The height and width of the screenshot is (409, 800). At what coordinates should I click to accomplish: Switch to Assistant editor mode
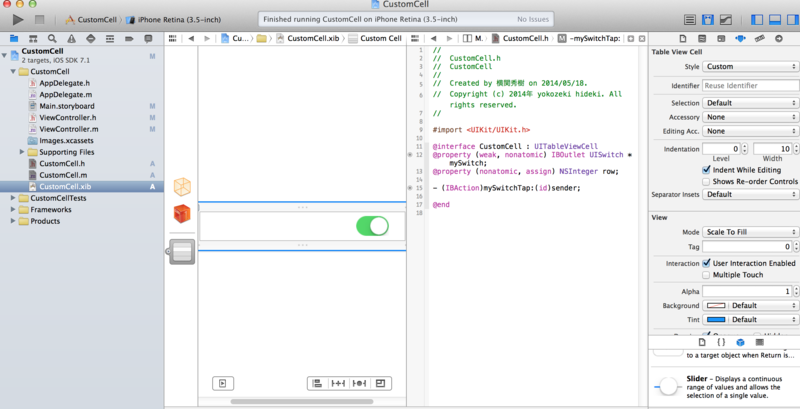pyautogui.click(x=708, y=20)
